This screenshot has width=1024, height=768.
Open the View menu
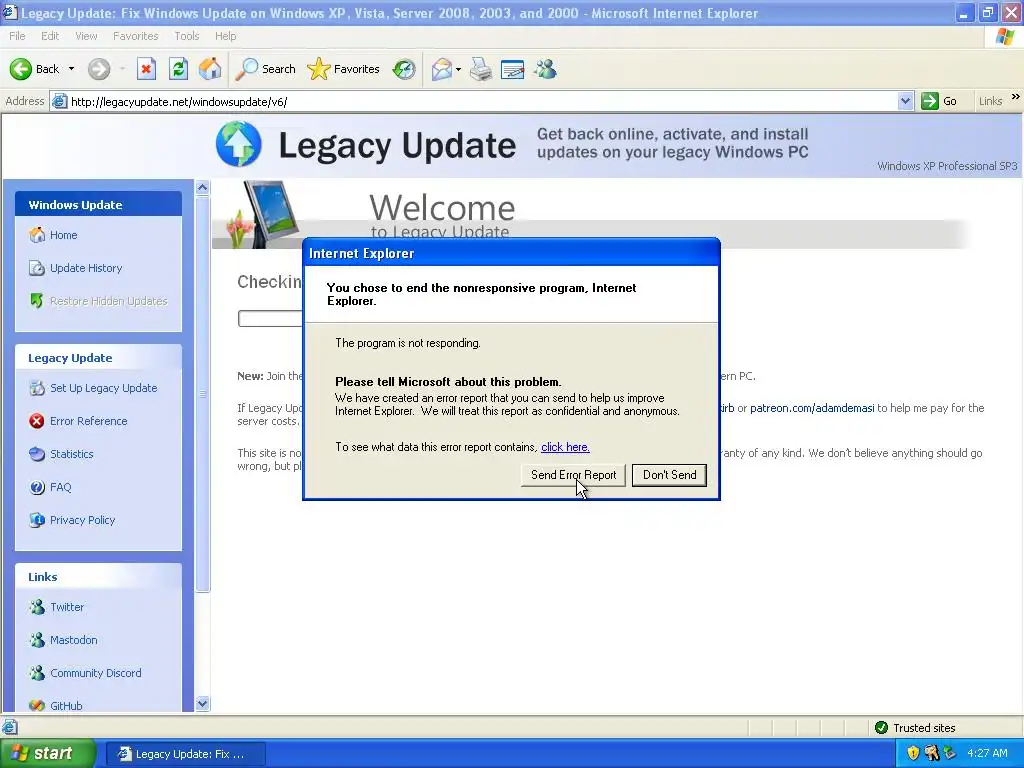click(x=86, y=36)
